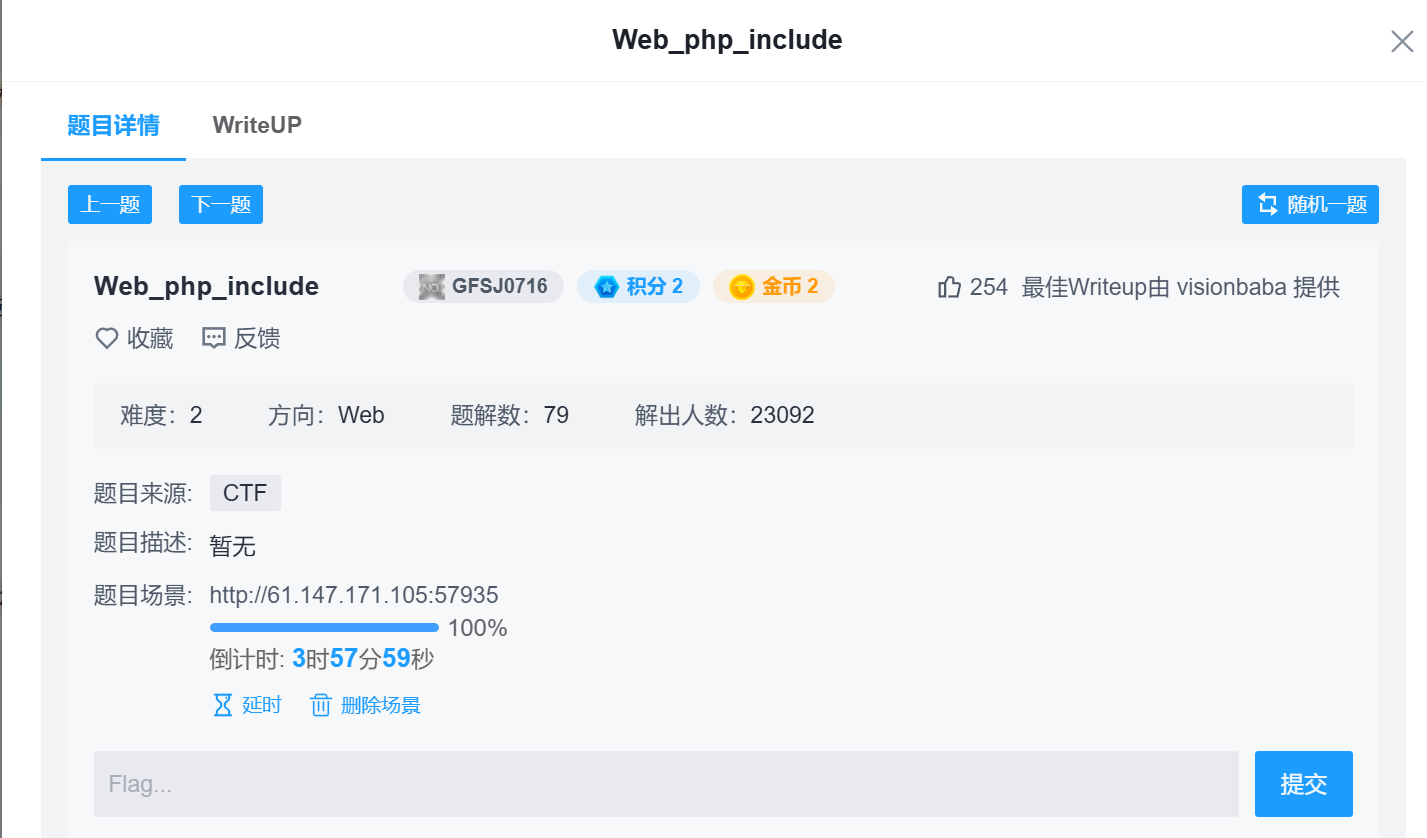Click the feedback speech bubble icon

[x=214, y=339]
